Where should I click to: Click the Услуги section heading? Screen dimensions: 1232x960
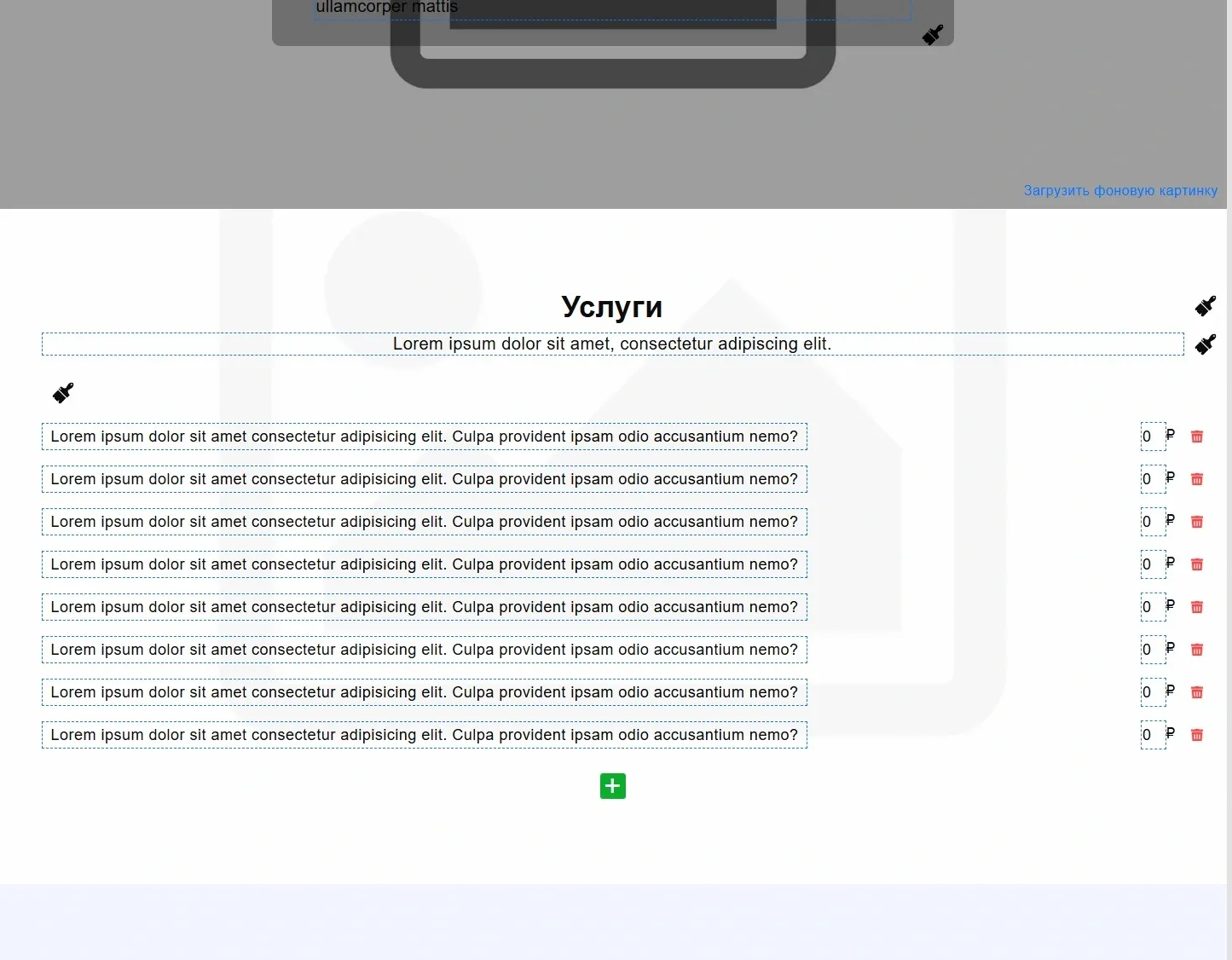click(x=611, y=307)
